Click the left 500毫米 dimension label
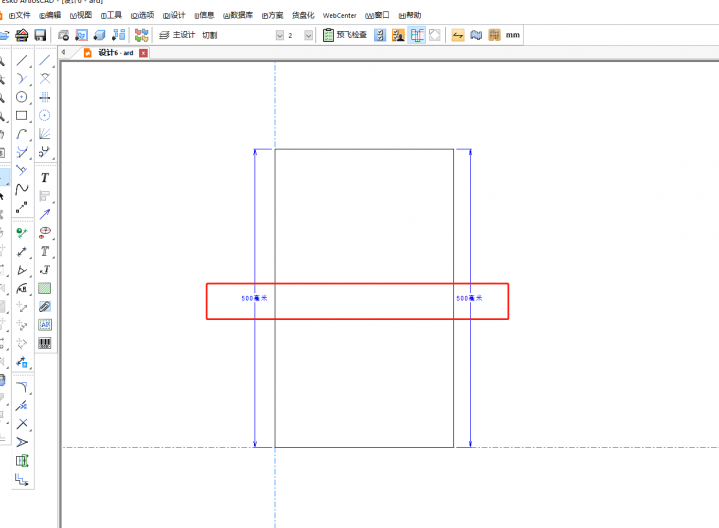Screen dimensions: 719x528 (x=254, y=299)
